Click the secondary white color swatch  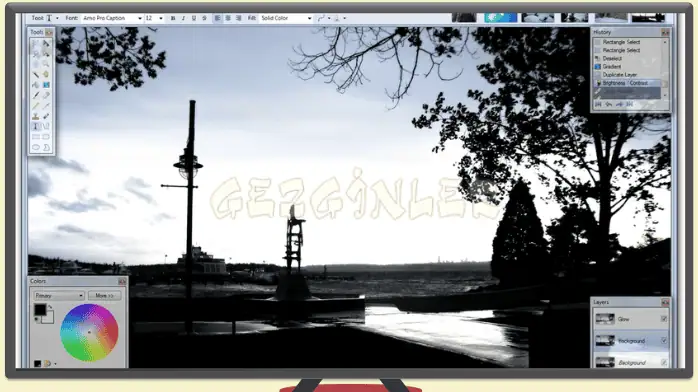(49, 318)
